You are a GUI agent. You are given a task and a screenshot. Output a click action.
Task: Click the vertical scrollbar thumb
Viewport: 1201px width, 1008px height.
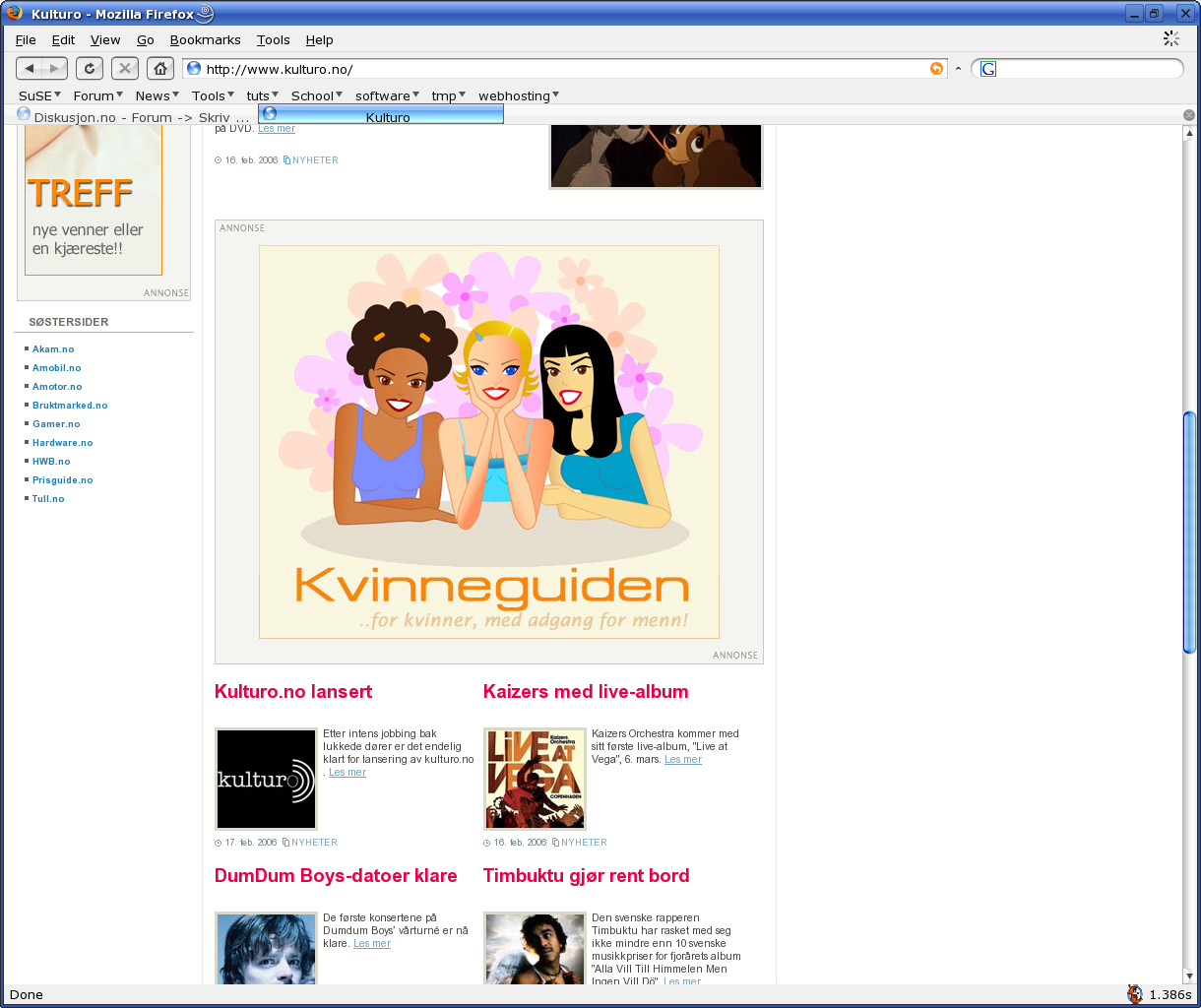(1189, 532)
